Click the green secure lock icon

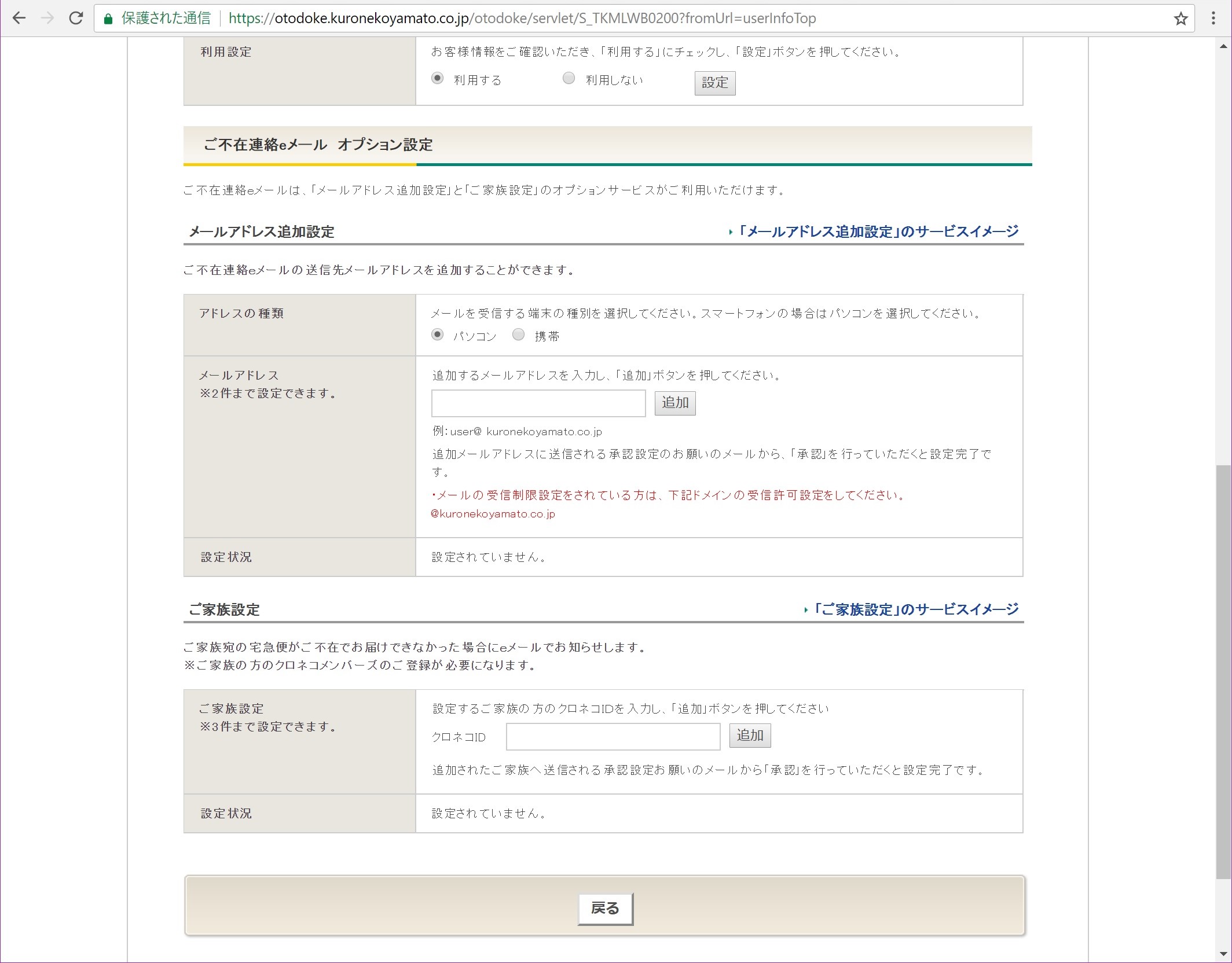click(x=108, y=19)
